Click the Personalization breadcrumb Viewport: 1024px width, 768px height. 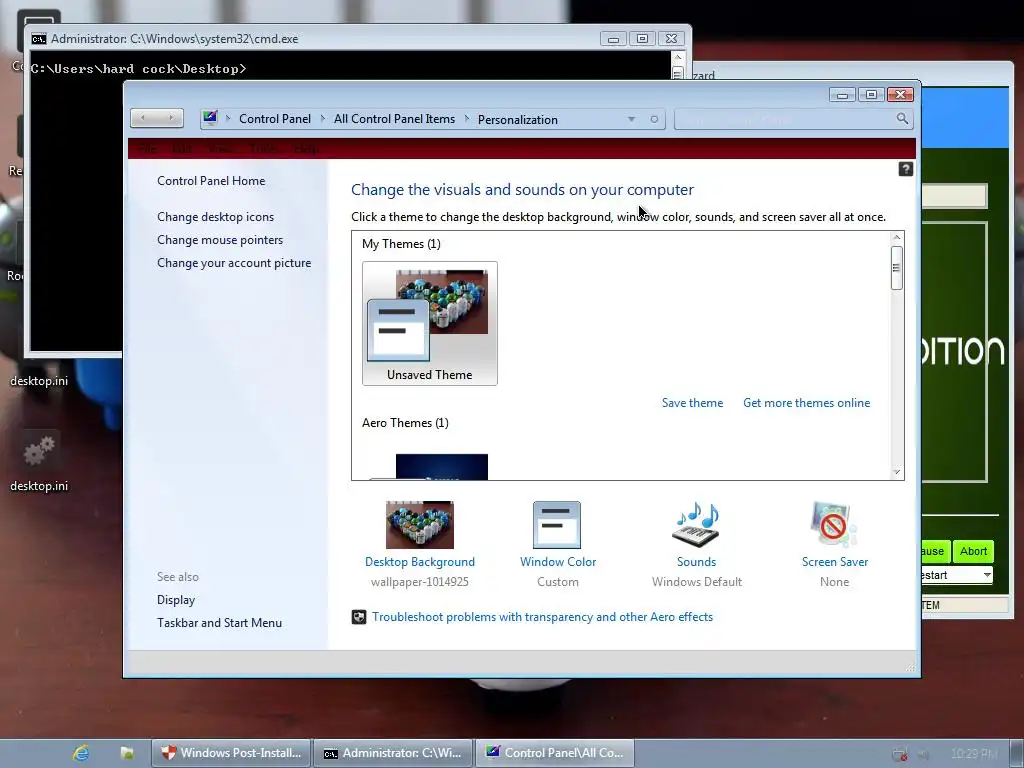coord(518,120)
